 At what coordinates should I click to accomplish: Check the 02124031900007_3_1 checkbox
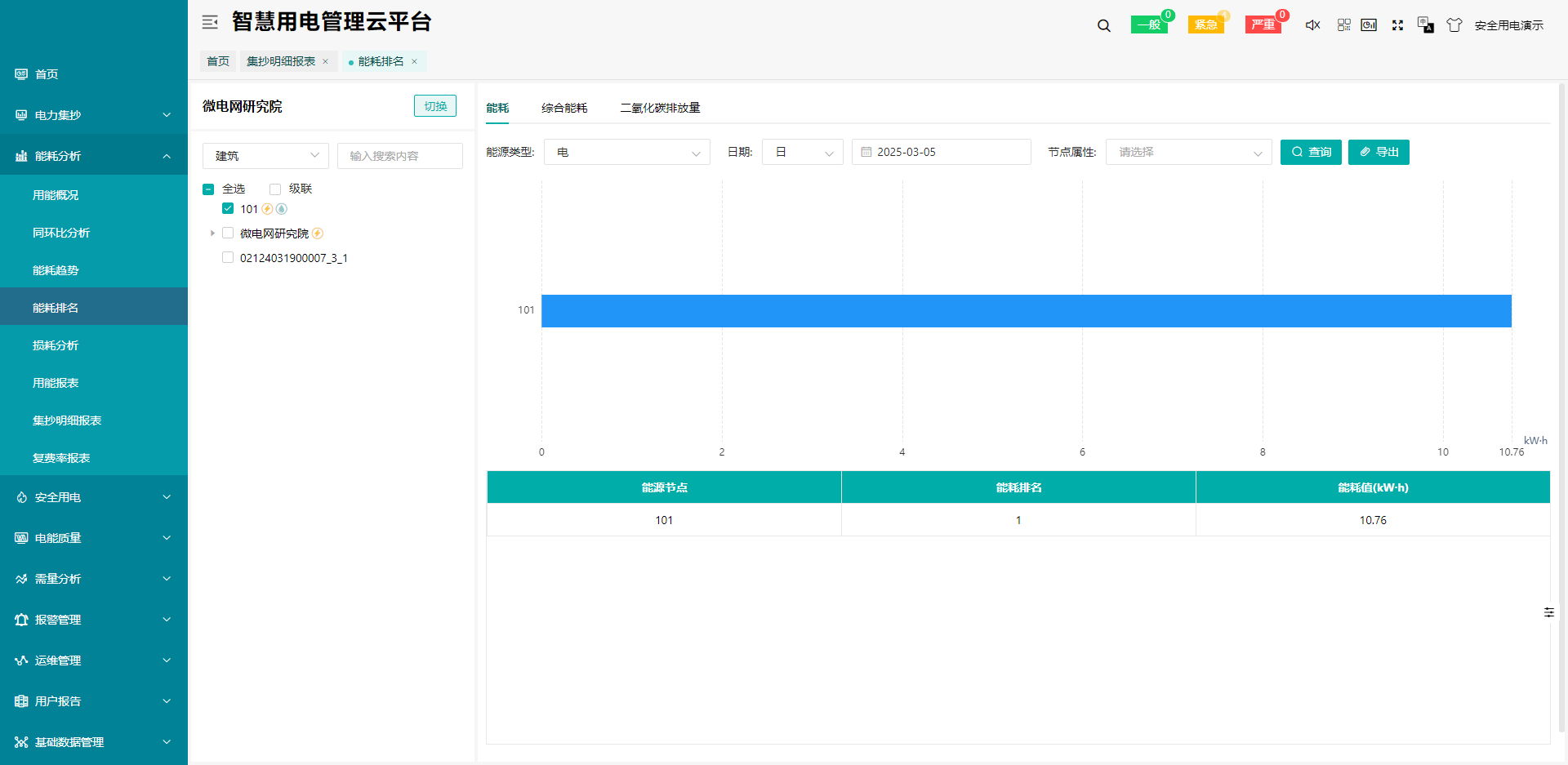(x=228, y=258)
